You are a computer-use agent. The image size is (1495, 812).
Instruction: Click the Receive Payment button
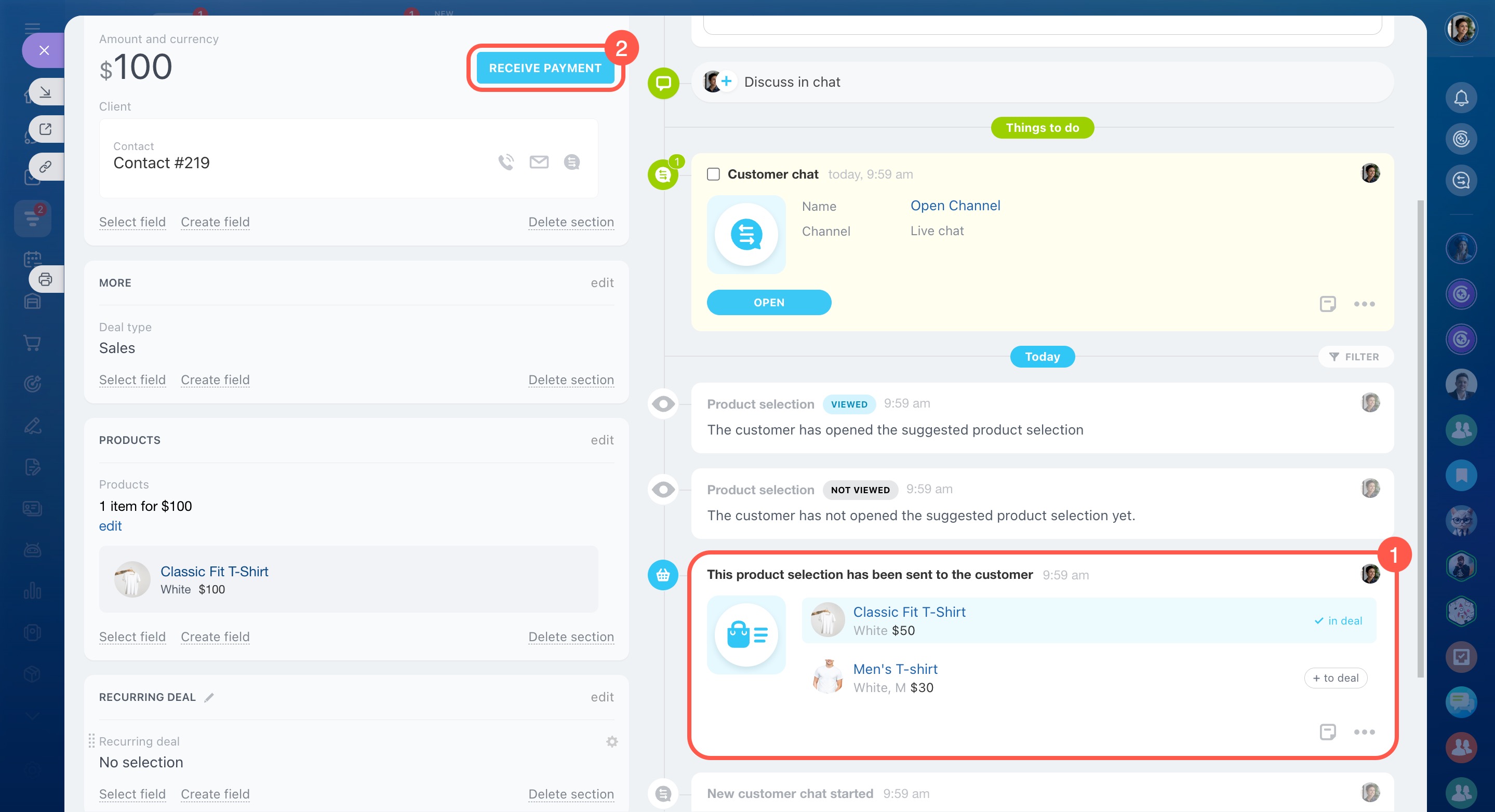544,68
